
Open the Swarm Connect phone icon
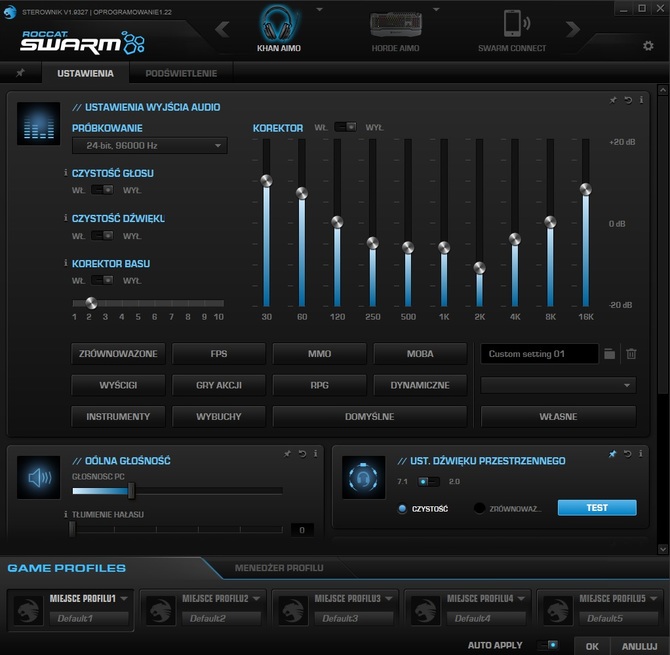point(516,23)
